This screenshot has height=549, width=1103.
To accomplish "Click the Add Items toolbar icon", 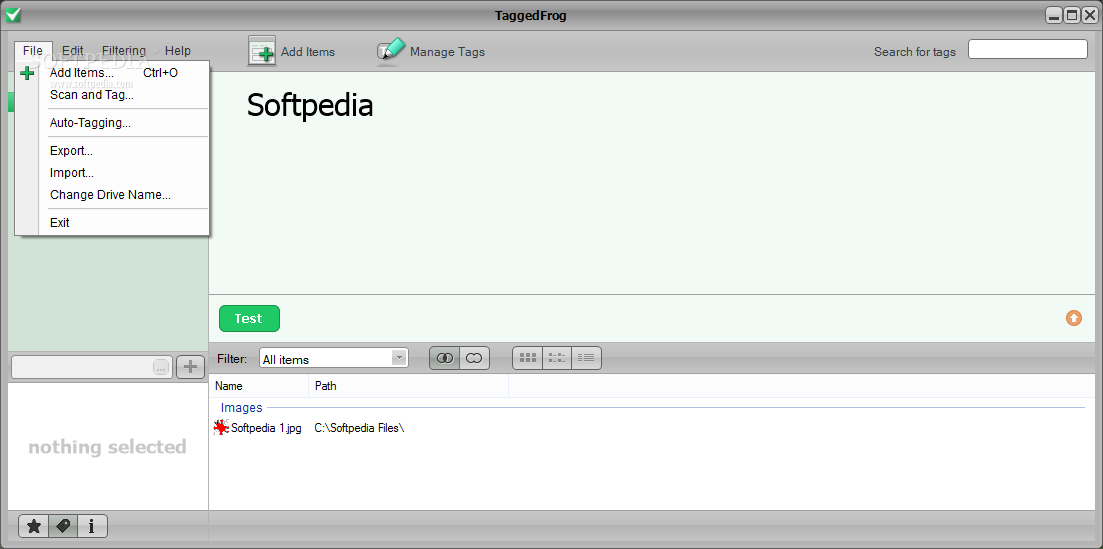I will (262, 51).
